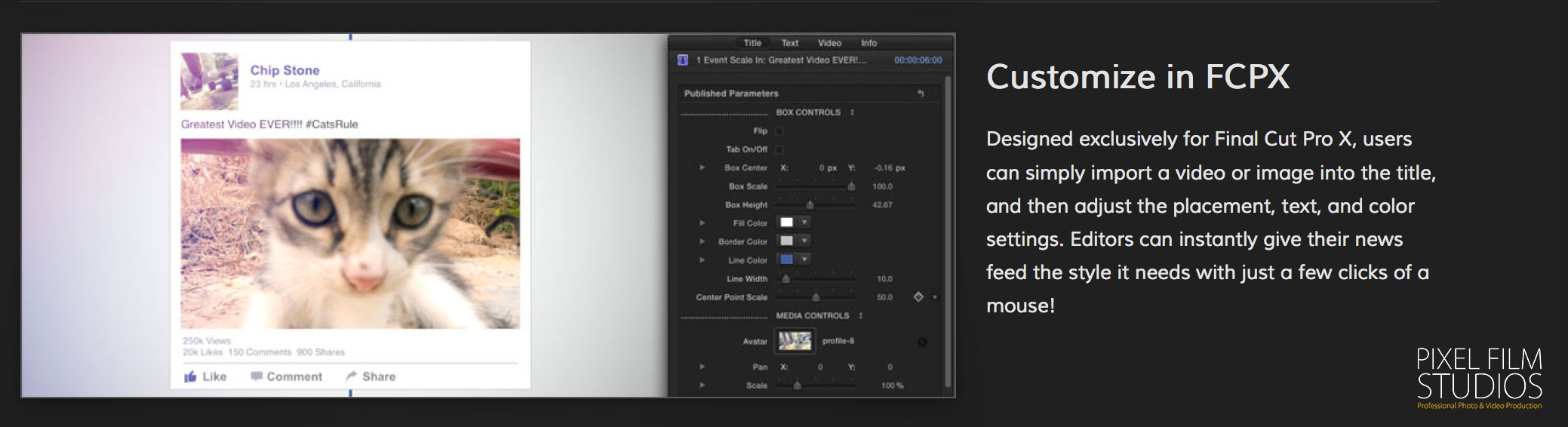Screen dimensions: 1568x427
Task: Click the 900 Shares count
Action: 321,352
